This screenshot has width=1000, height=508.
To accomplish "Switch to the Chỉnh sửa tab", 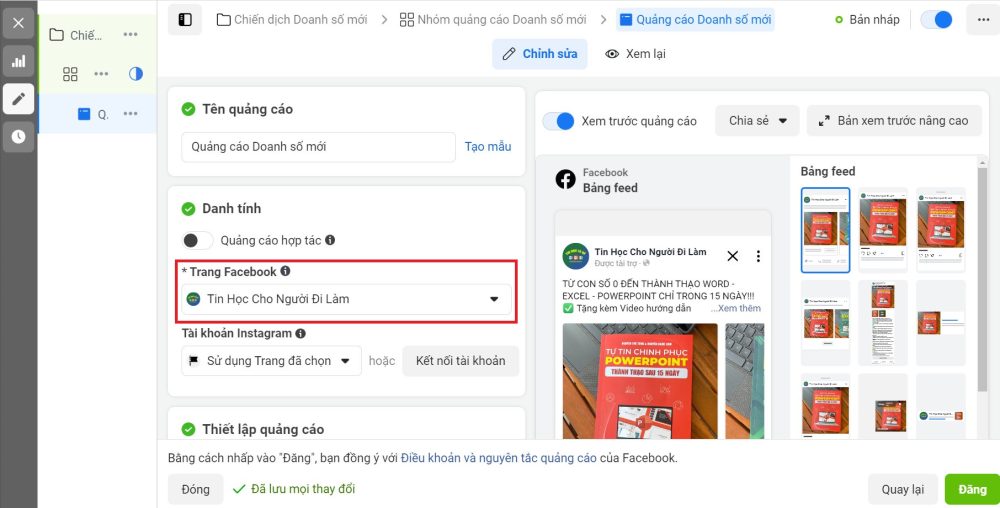I will (540, 54).
